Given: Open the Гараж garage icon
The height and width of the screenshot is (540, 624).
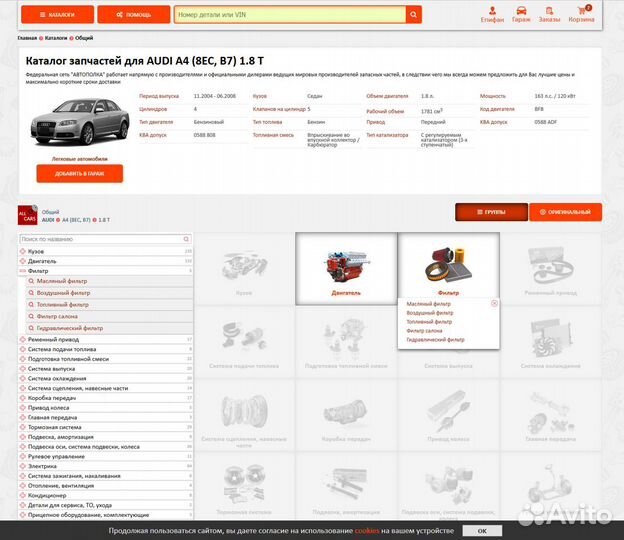Looking at the screenshot, I should click(x=521, y=14).
